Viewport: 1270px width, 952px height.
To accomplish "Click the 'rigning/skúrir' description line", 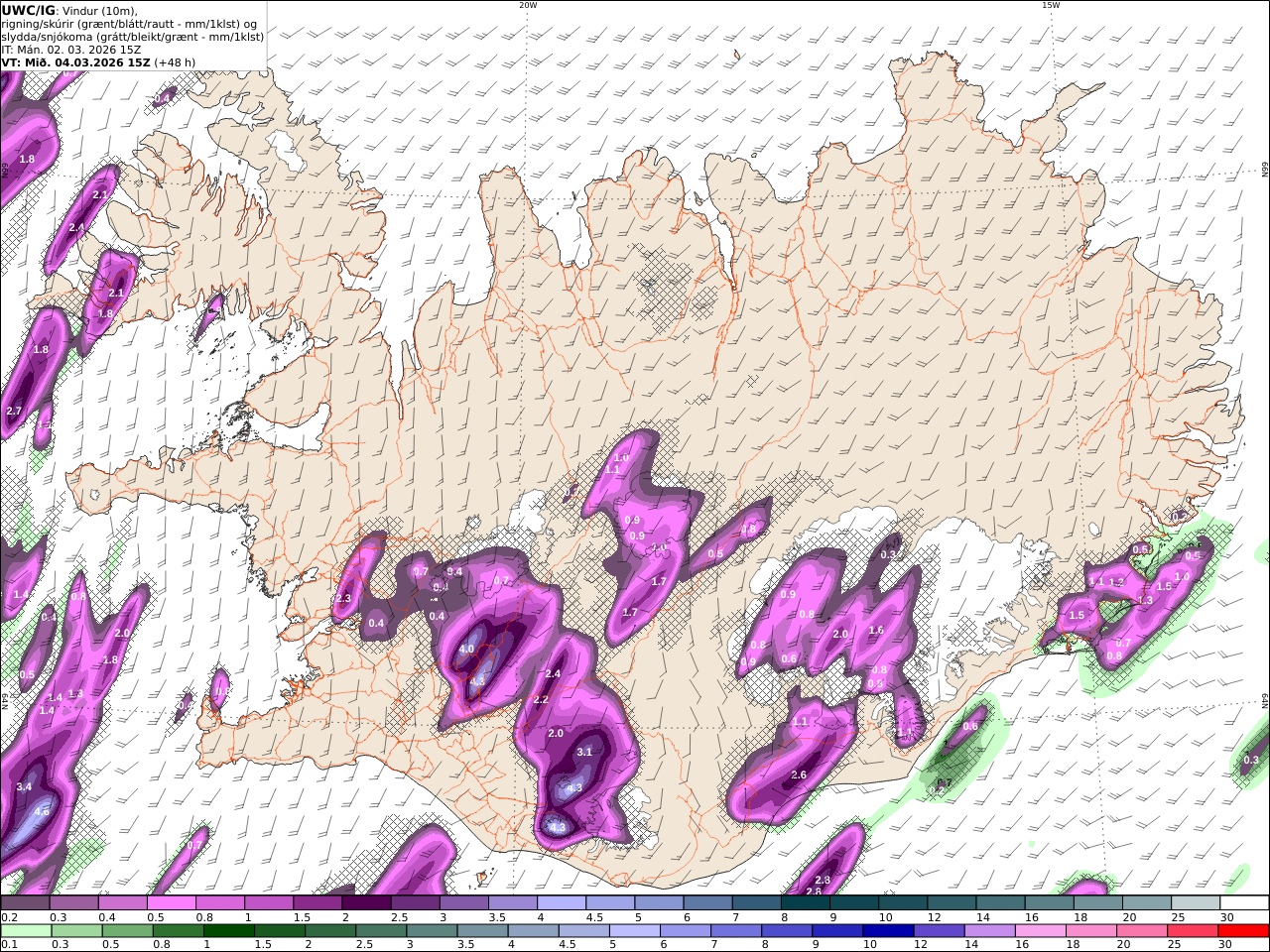I will 129,24.
